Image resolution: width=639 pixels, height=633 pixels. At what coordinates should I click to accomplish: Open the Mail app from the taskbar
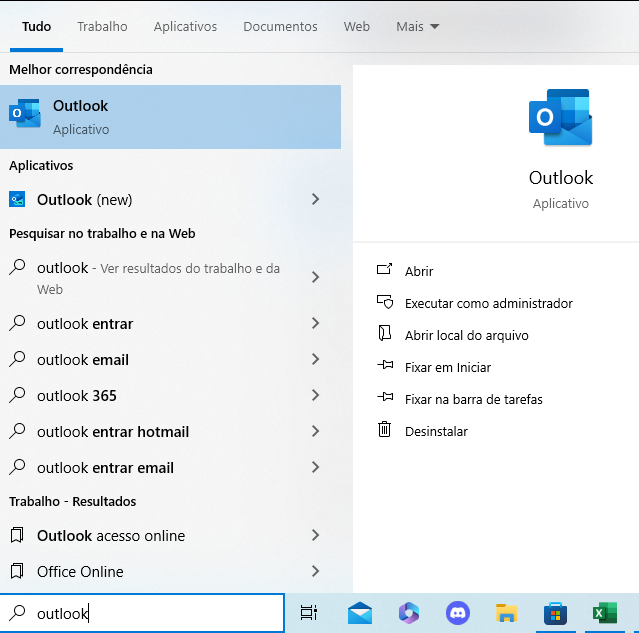(x=360, y=613)
